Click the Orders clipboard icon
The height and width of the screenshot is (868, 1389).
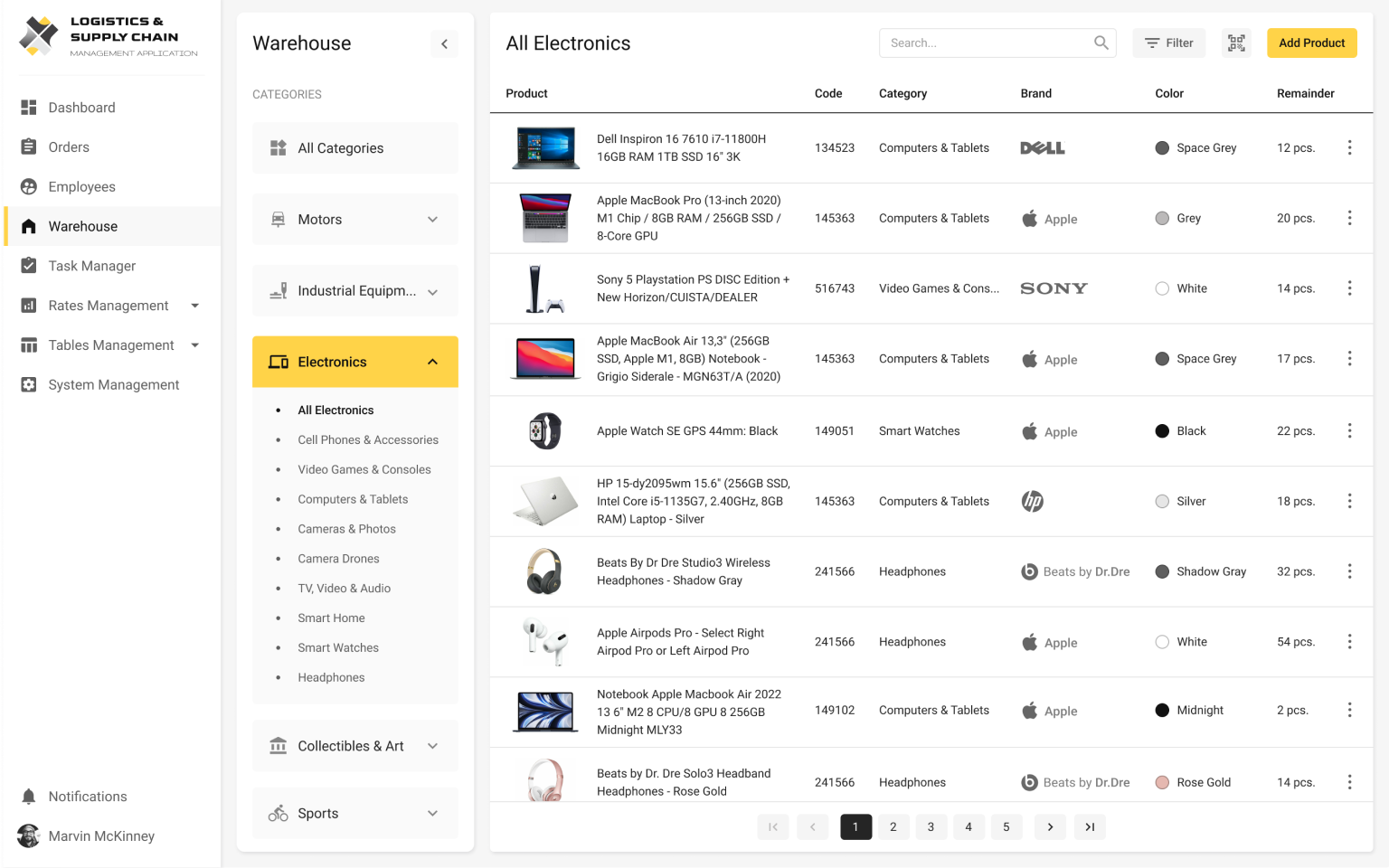[29, 147]
